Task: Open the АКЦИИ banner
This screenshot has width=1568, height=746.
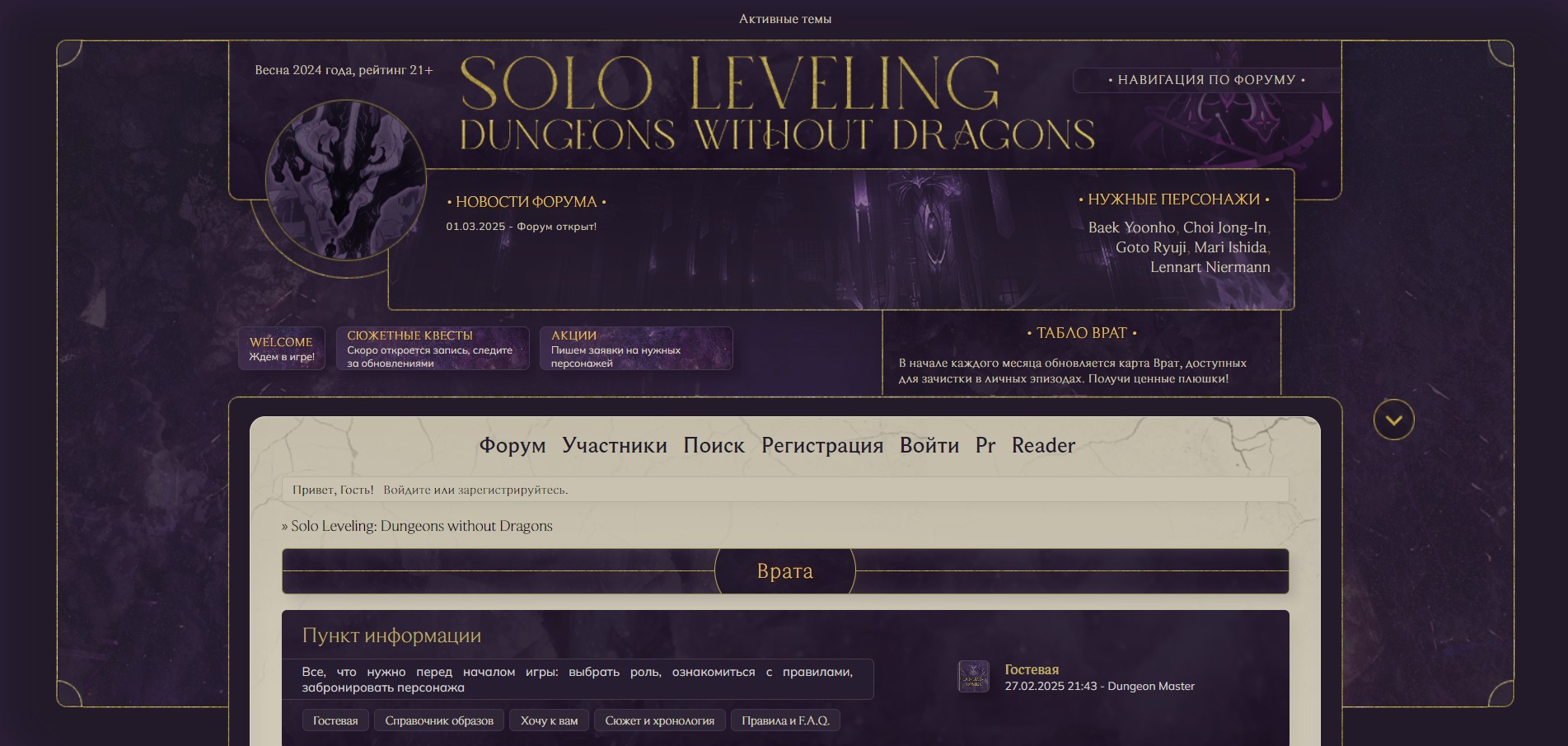Action: (x=636, y=349)
